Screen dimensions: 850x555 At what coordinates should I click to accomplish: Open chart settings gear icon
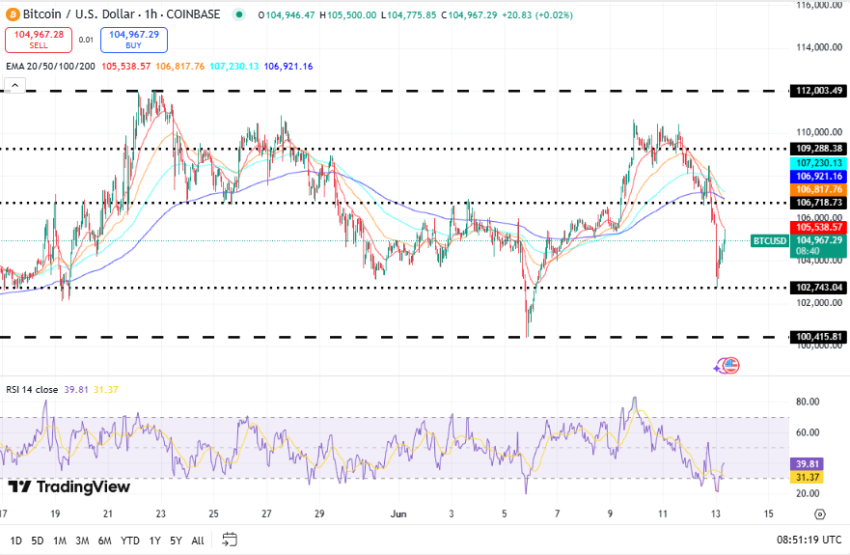click(819, 514)
